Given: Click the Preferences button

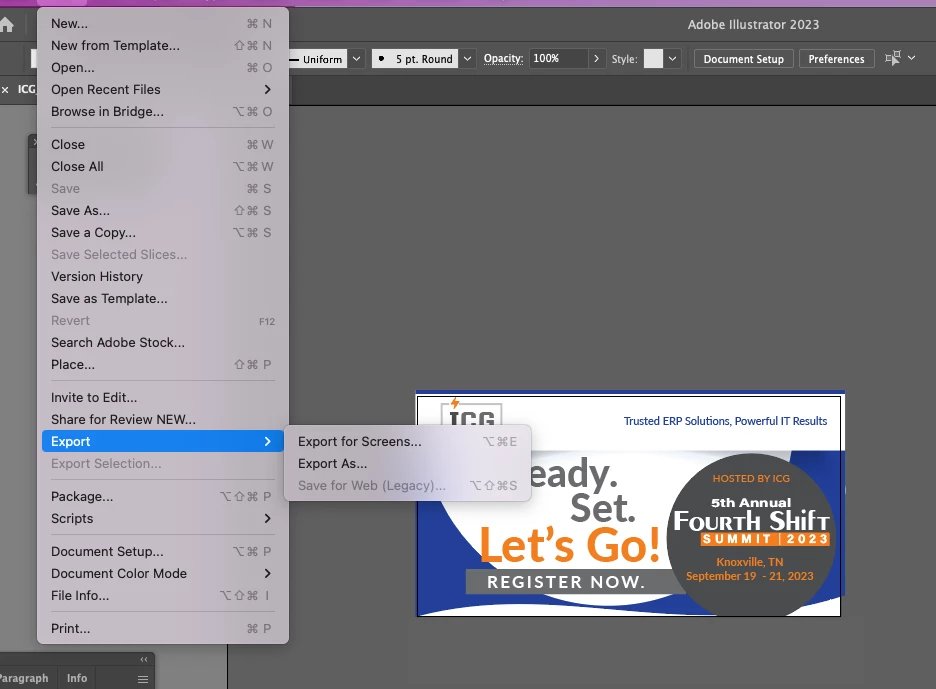Looking at the screenshot, I should [x=836, y=59].
